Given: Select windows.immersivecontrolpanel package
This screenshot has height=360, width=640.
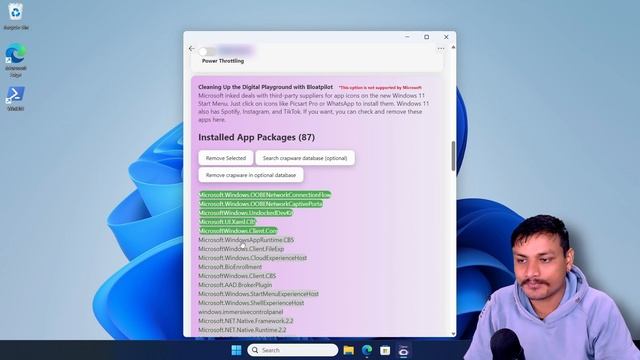Looking at the screenshot, I should pyautogui.click(x=241, y=311).
